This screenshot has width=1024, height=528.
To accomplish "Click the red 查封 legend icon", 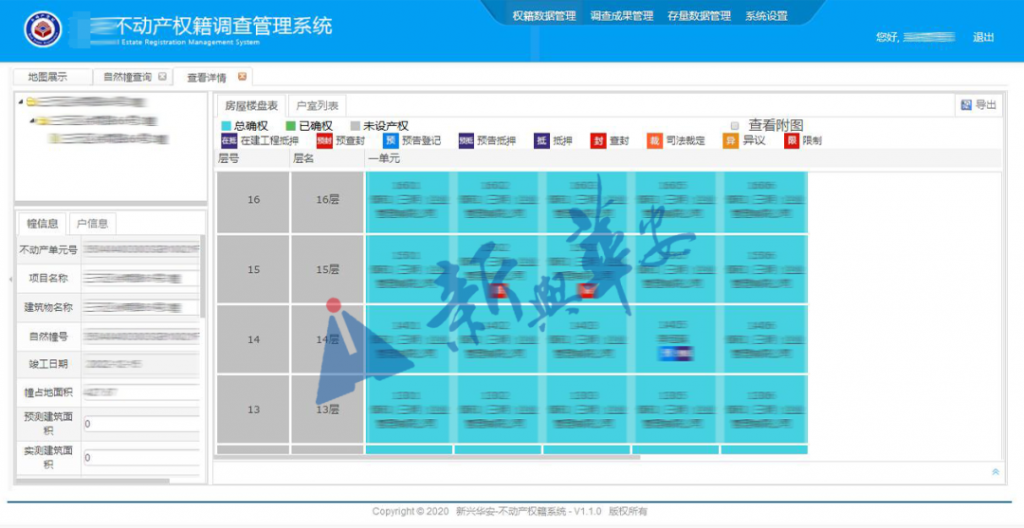I will point(598,141).
